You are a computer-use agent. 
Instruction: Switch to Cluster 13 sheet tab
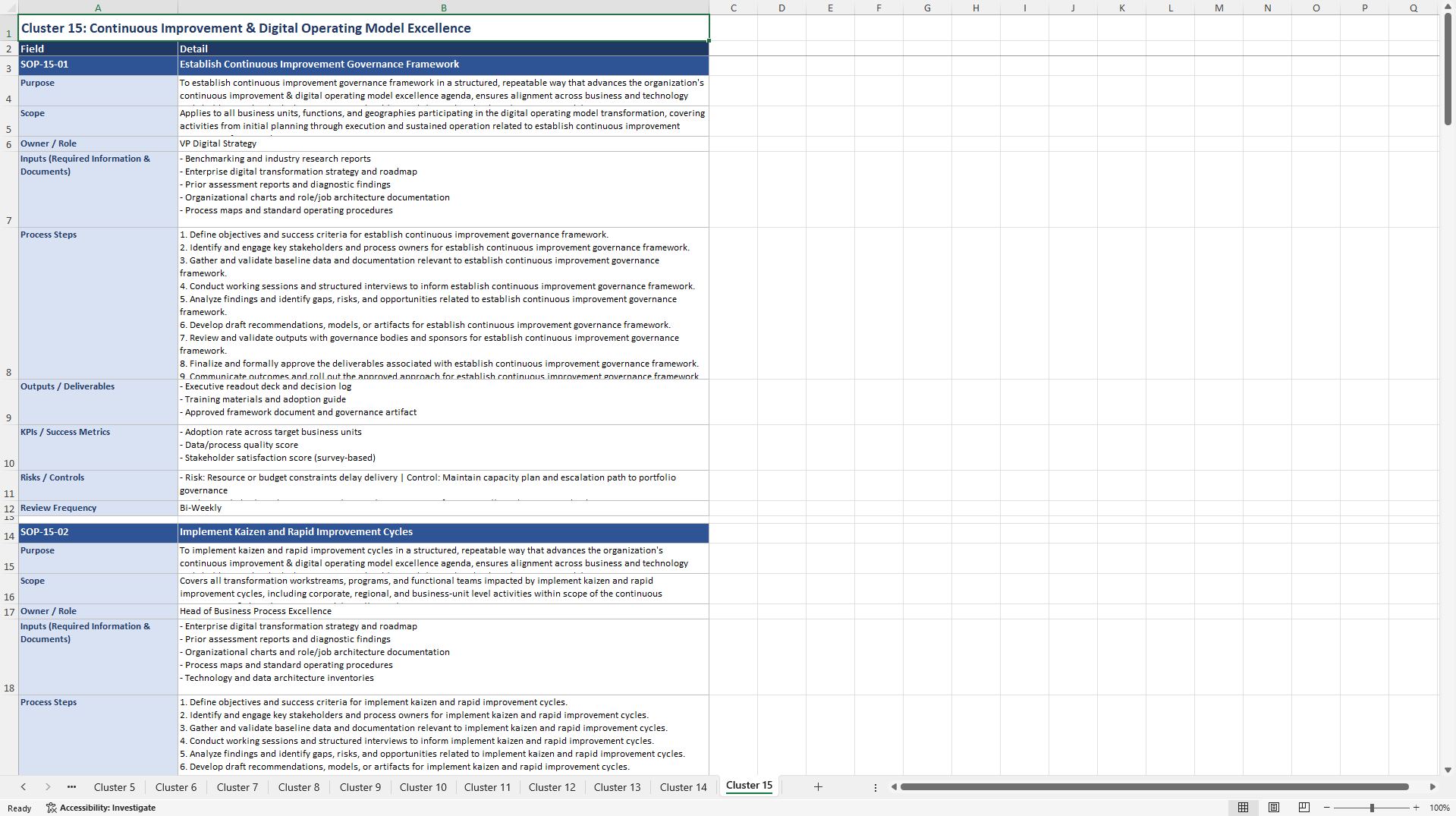pos(618,787)
